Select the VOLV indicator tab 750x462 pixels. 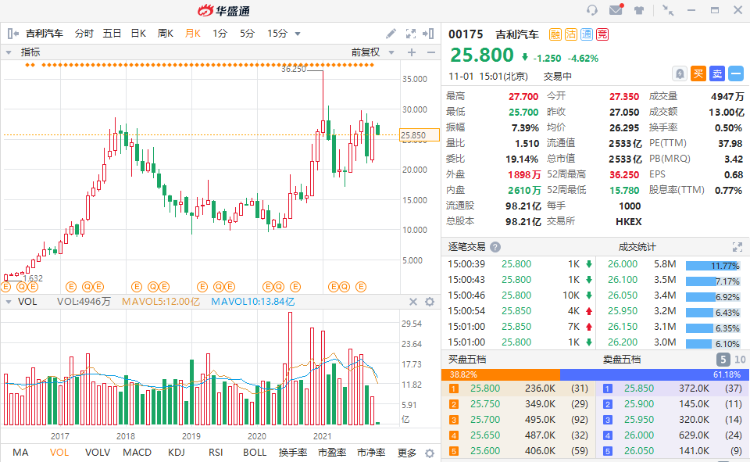pos(98,452)
